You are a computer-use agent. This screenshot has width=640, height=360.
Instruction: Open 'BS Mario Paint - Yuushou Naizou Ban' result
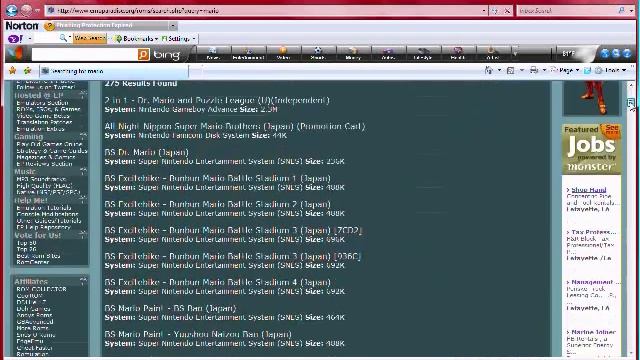(198, 334)
